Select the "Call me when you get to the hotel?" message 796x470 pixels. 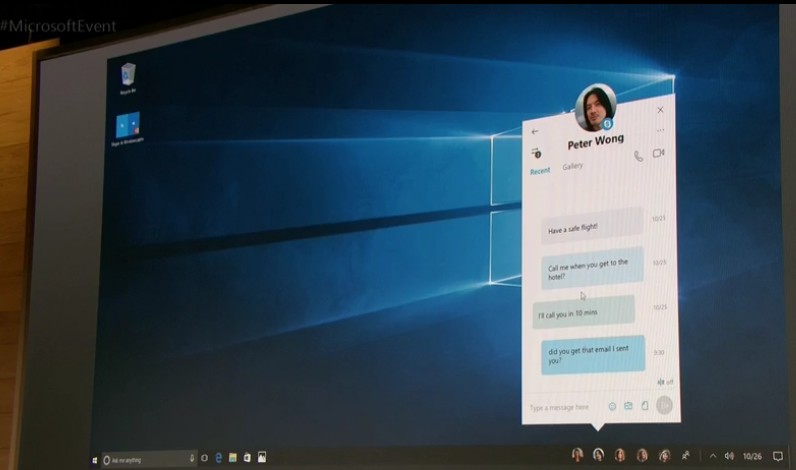592,268
